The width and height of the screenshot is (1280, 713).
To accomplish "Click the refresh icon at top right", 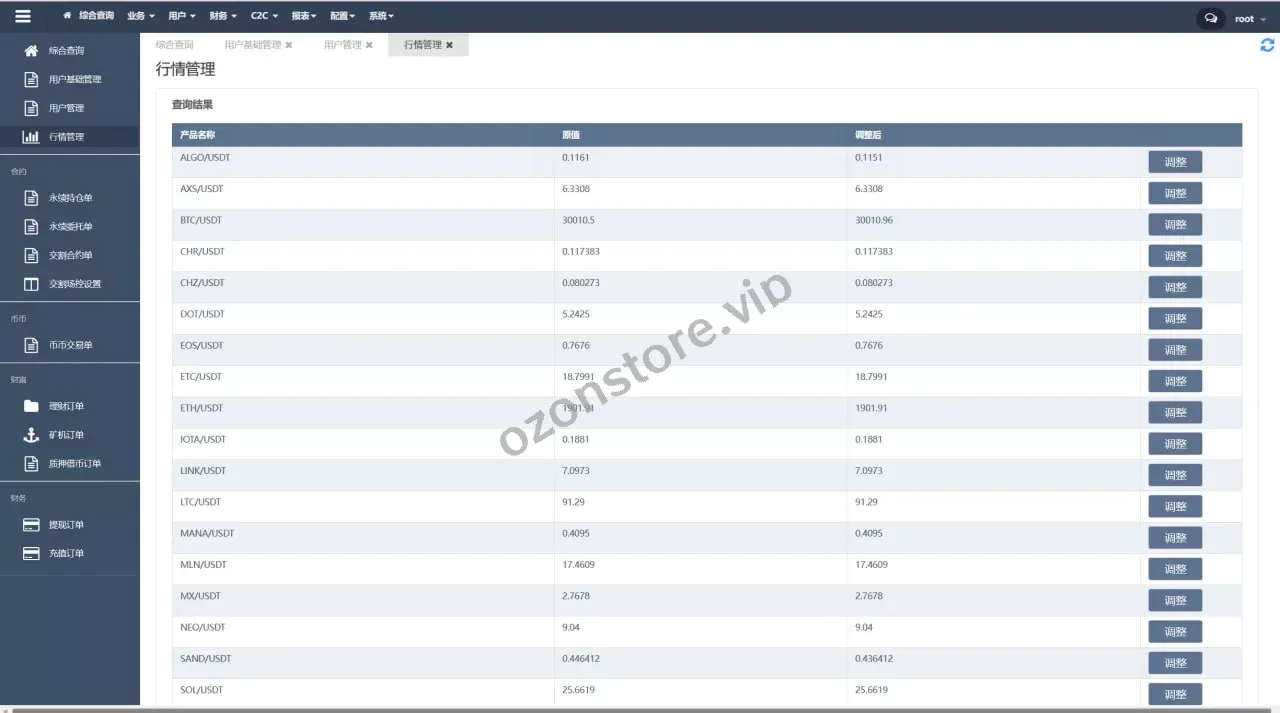I will pos(1267,45).
